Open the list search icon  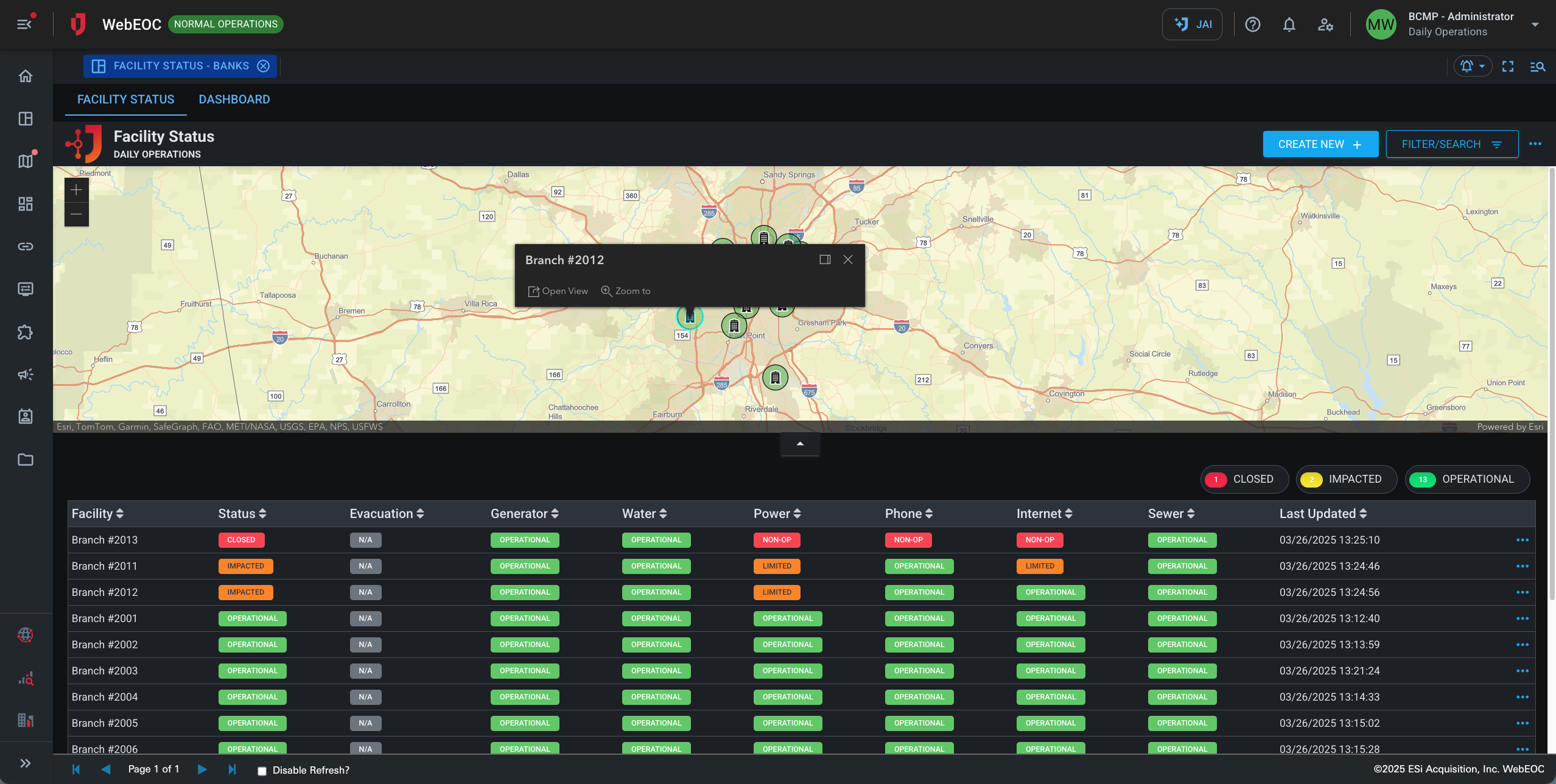1537,66
